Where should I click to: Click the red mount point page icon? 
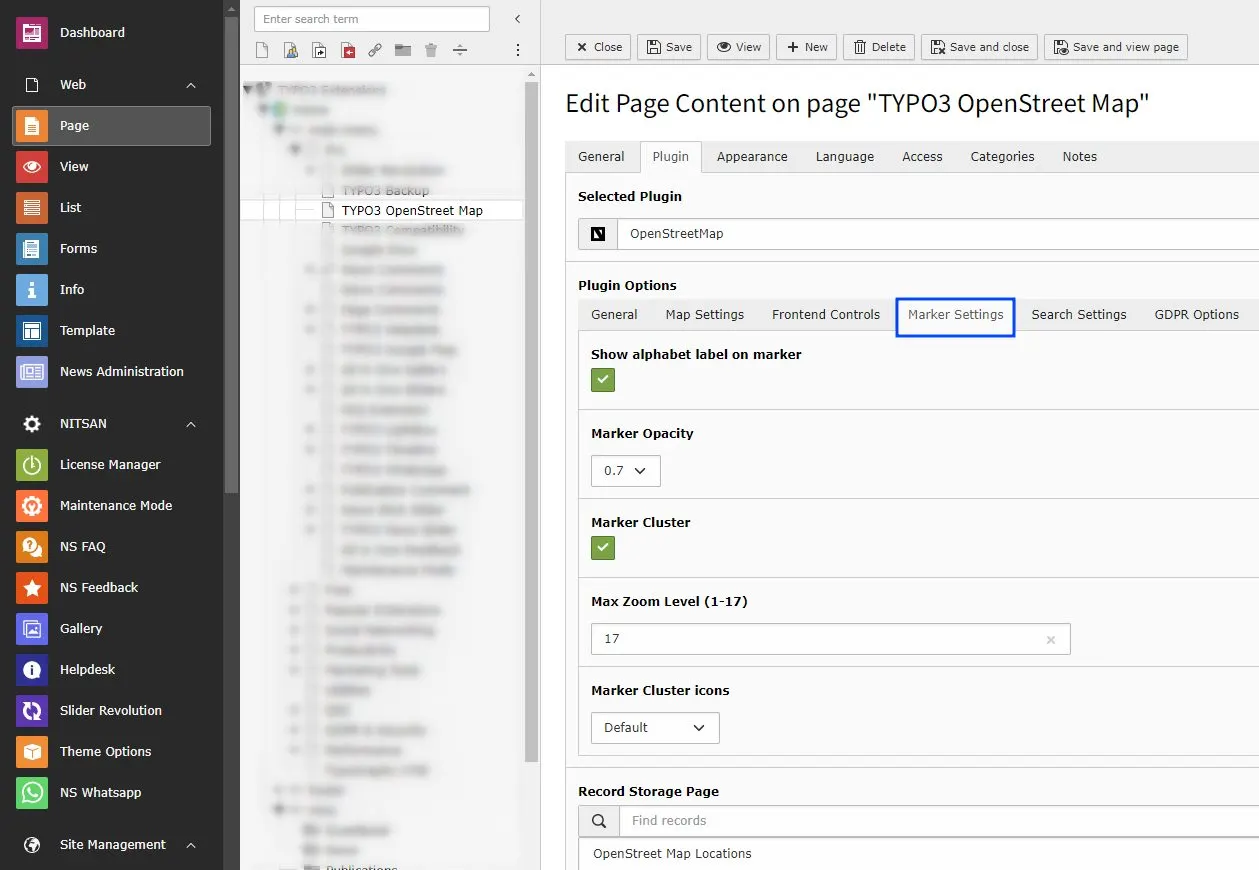coord(347,50)
